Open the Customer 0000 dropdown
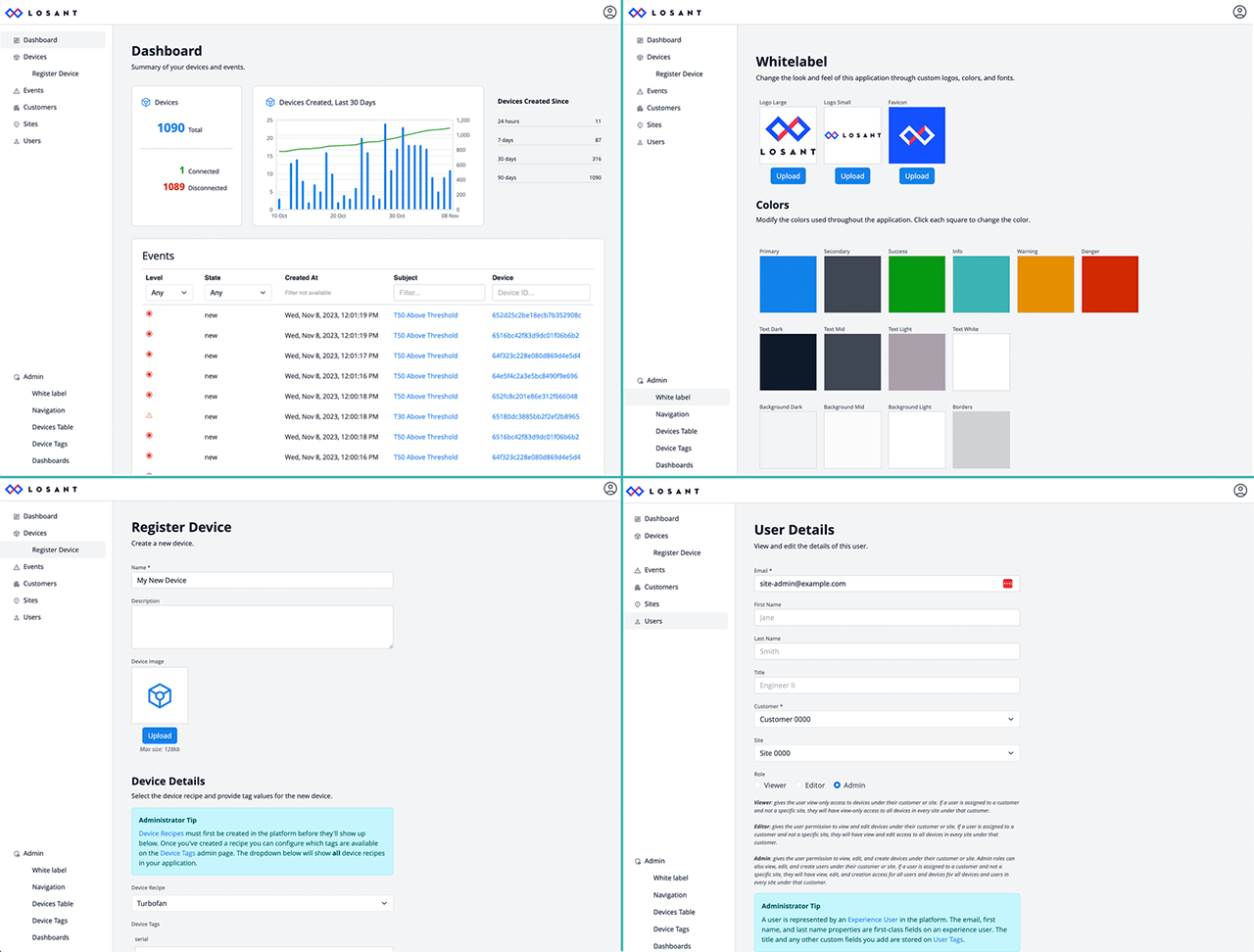The width and height of the screenshot is (1254, 952). 886,719
